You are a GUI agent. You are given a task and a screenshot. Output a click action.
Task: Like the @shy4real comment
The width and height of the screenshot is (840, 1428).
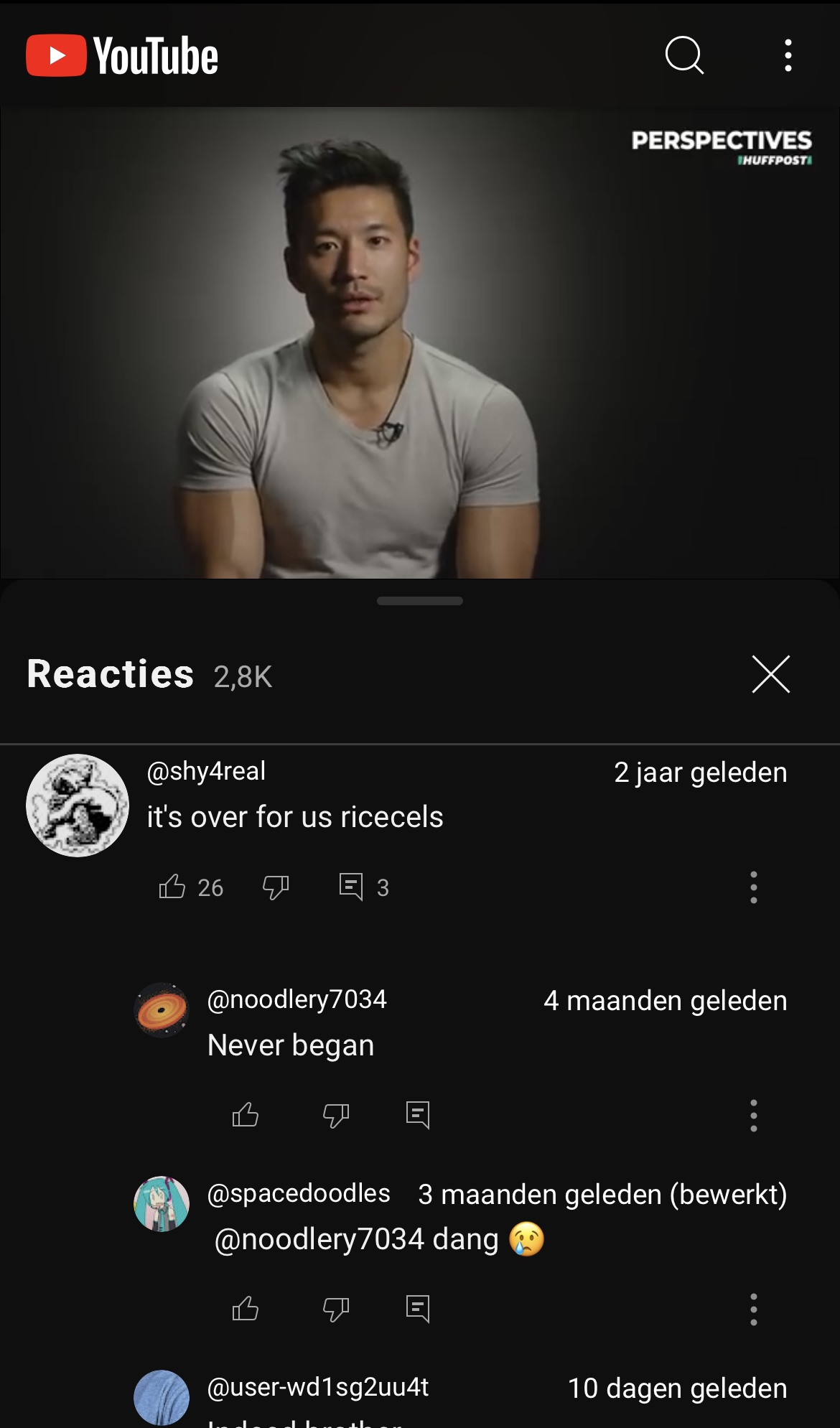tap(172, 887)
